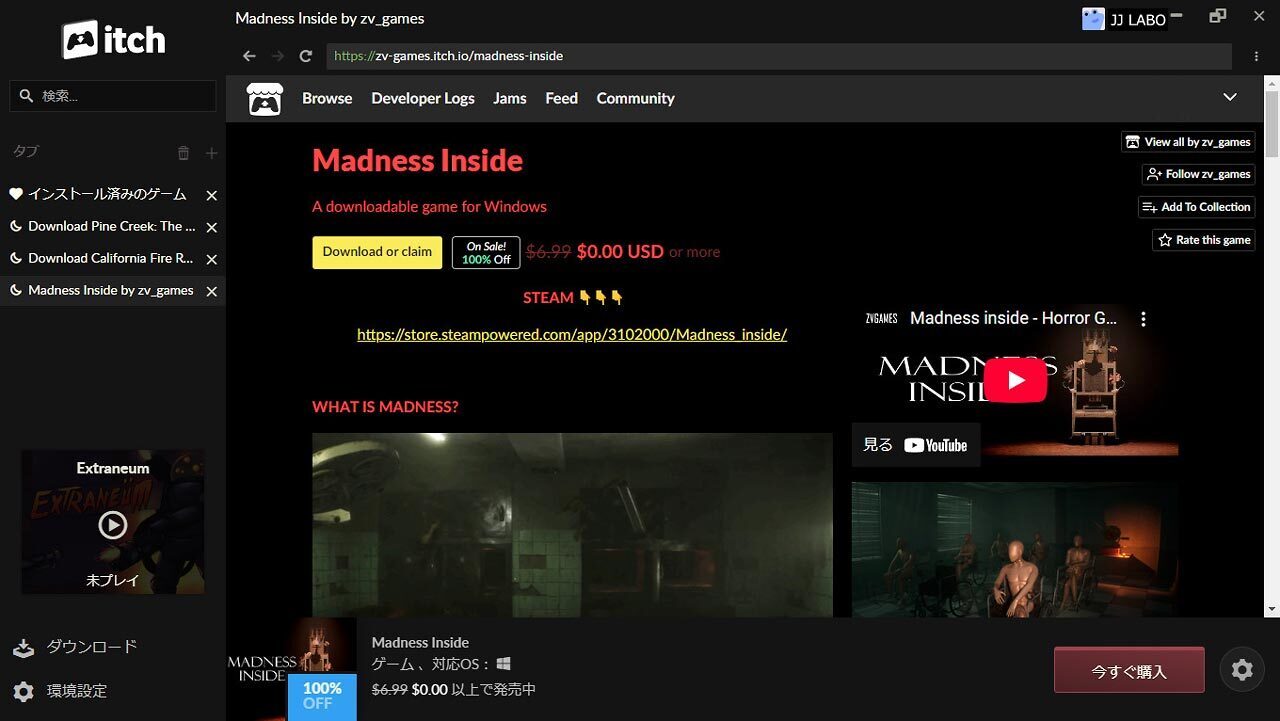1280x721 pixels.
Task: Click the itch logo in the sidebar
Action: pos(113,40)
